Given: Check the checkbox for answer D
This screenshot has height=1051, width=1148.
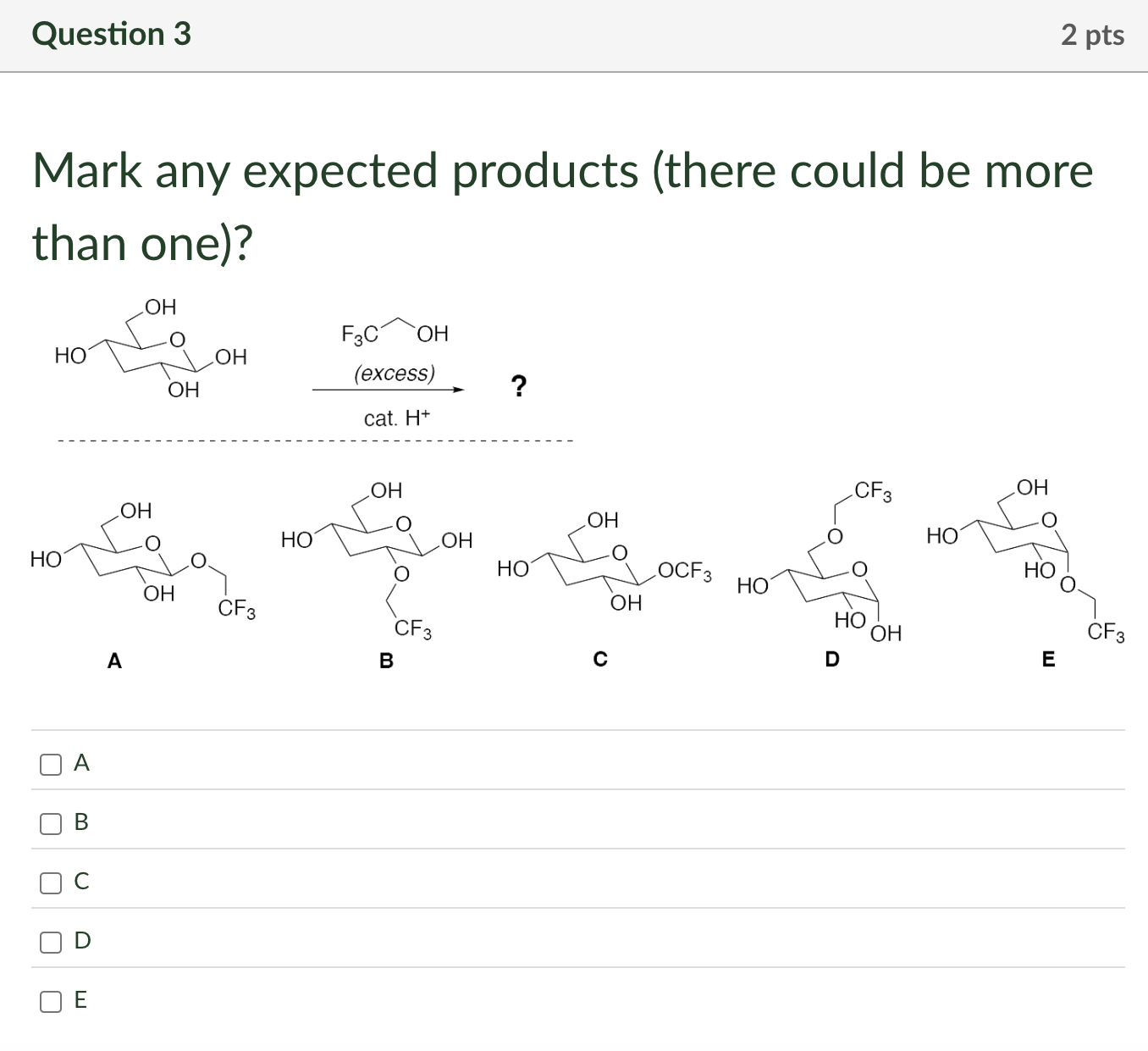Looking at the screenshot, I should point(51,942).
